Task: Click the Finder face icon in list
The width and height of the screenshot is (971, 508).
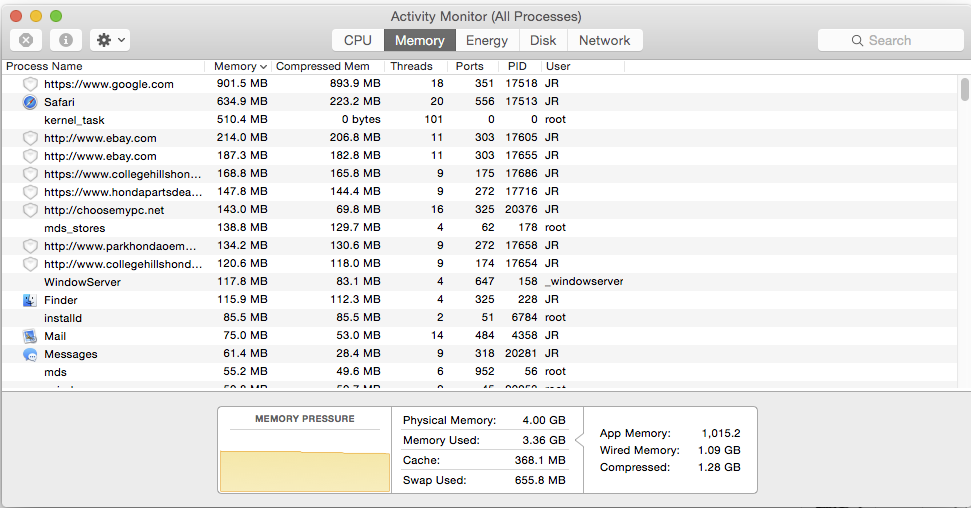Action: coord(30,300)
